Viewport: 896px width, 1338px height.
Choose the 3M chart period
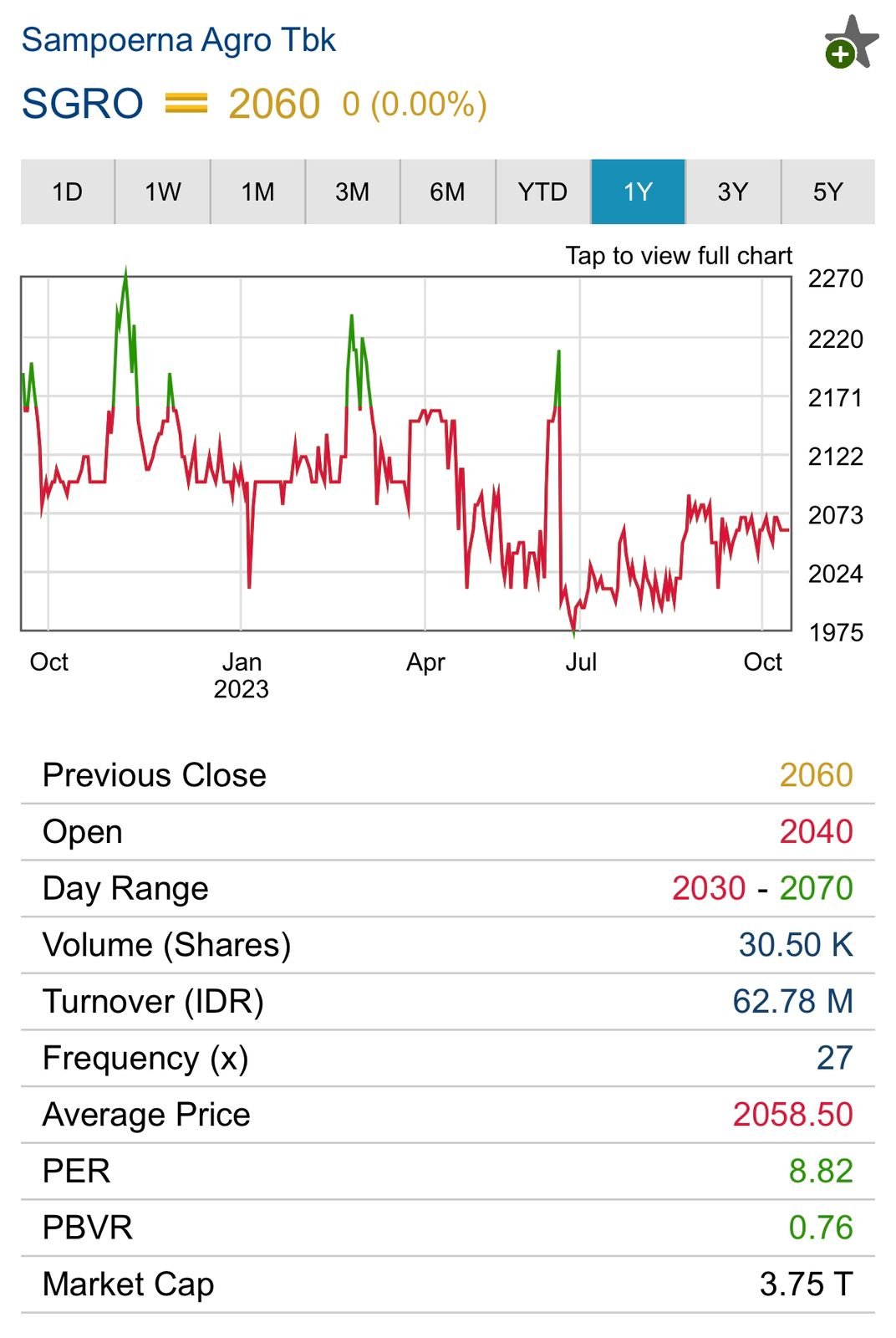[x=352, y=192]
